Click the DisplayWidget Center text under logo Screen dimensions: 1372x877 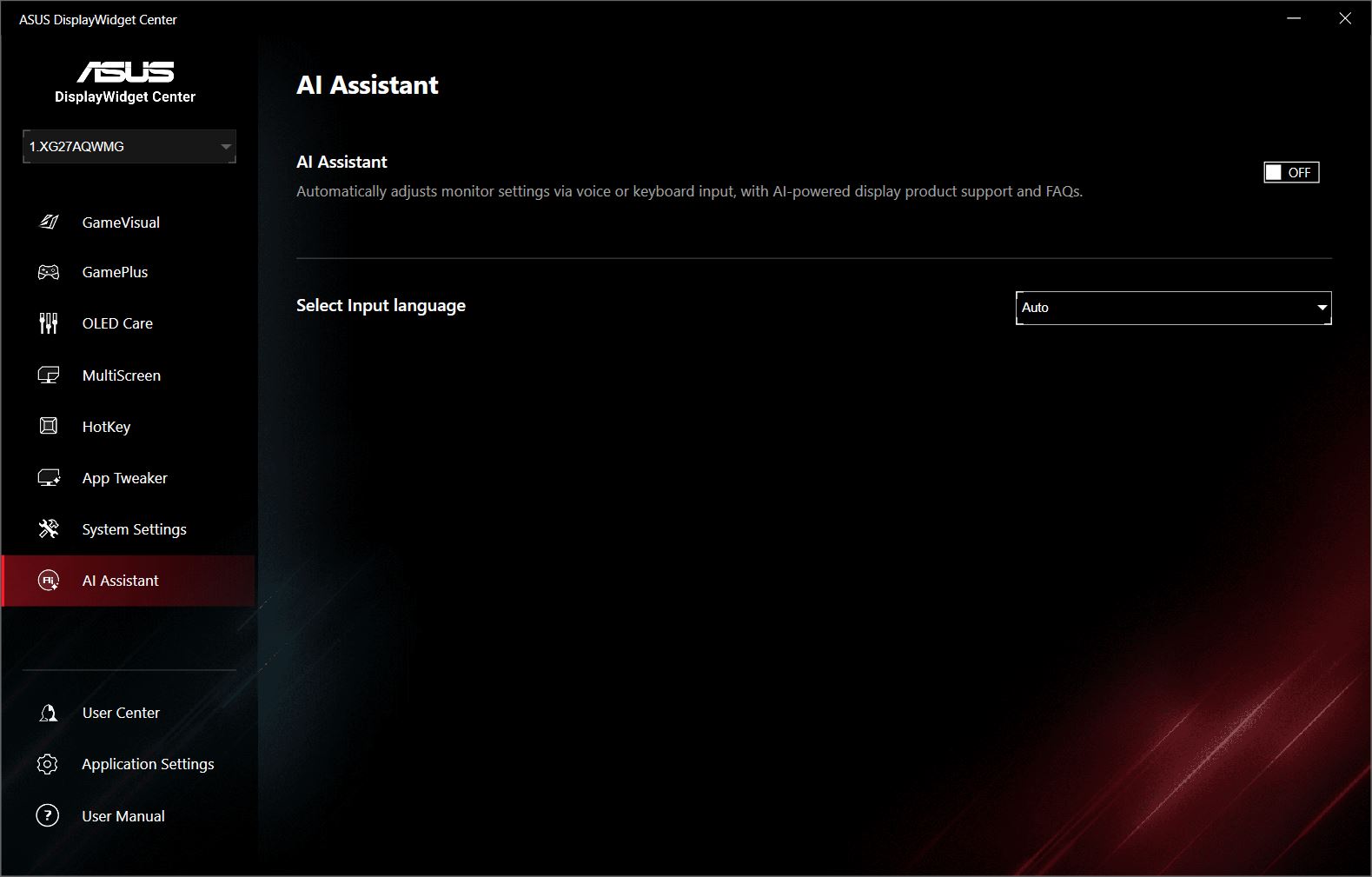pyautogui.click(x=125, y=96)
